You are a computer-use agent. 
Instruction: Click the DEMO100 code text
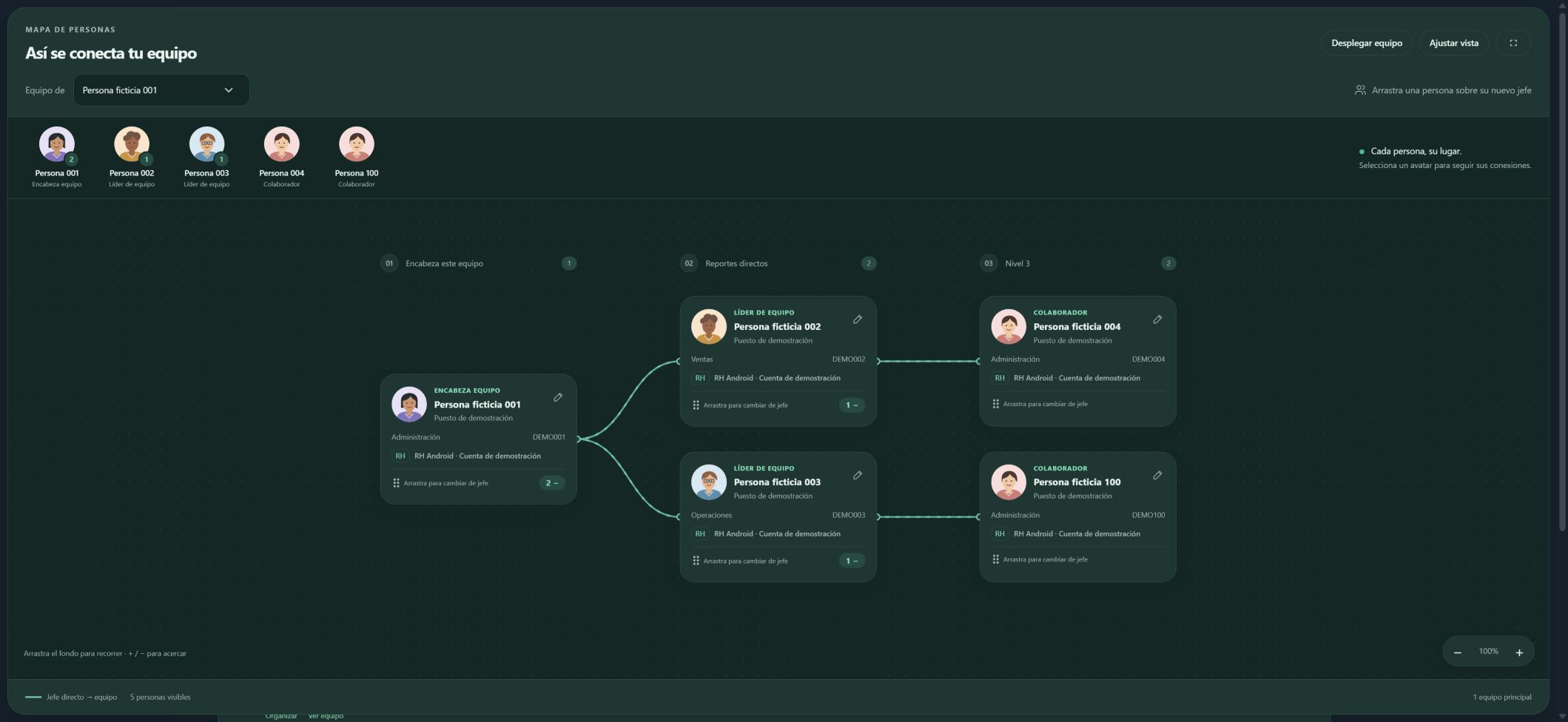click(1148, 515)
